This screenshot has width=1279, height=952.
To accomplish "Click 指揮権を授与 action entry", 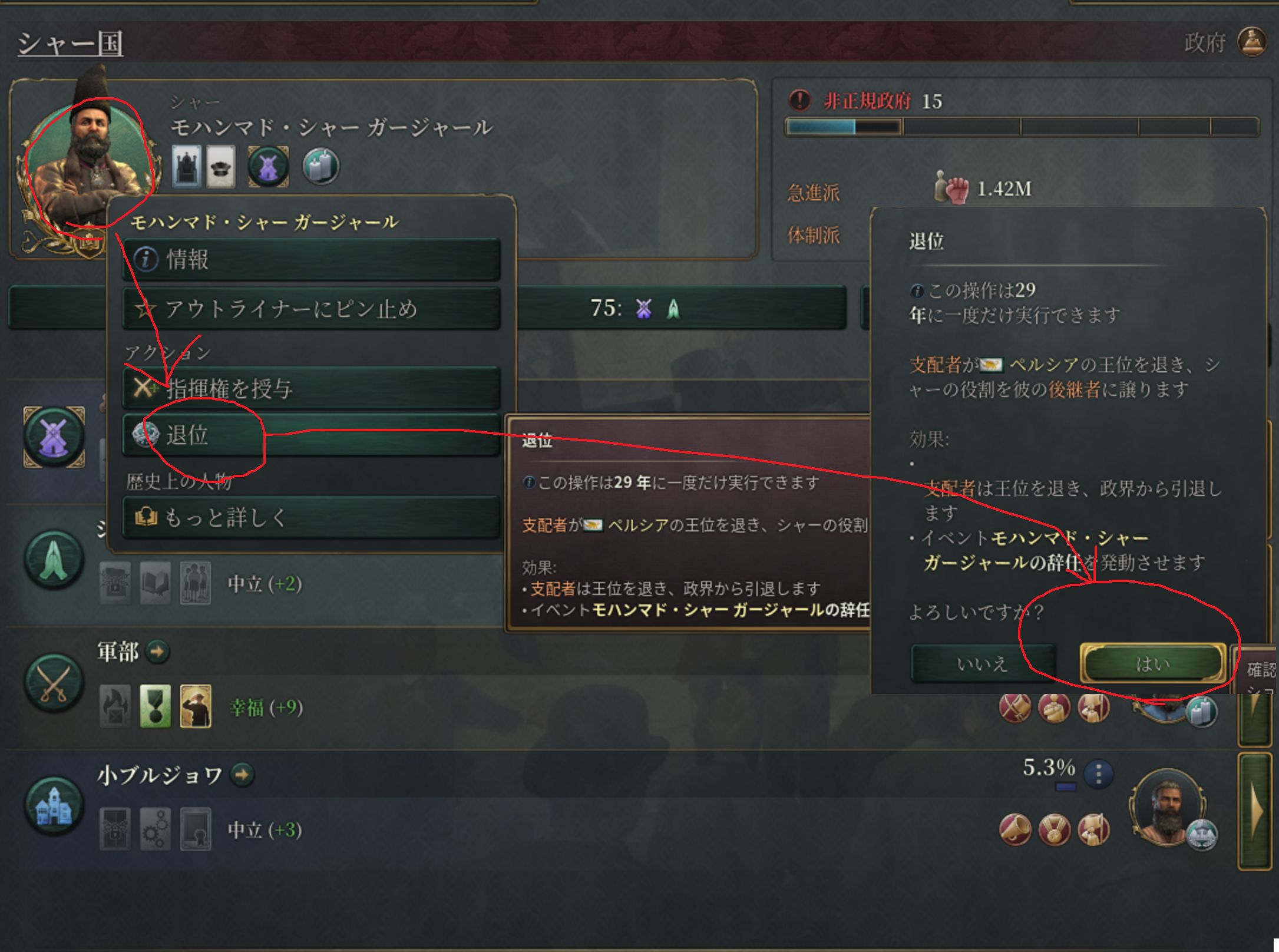I will (x=312, y=388).
